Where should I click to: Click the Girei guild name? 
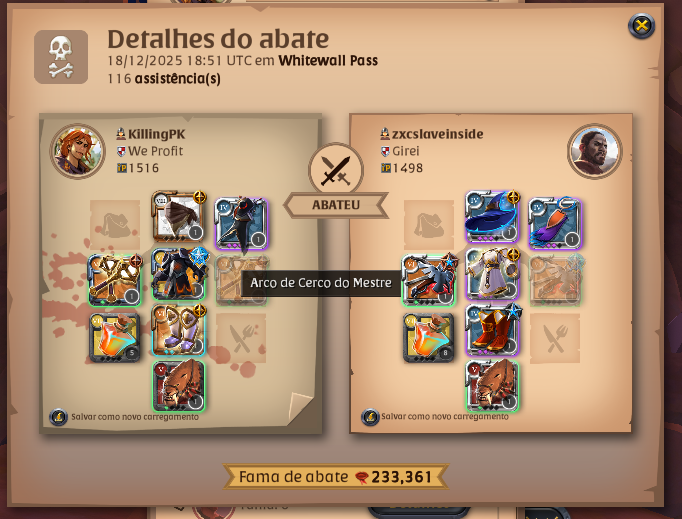click(x=406, y=151)
